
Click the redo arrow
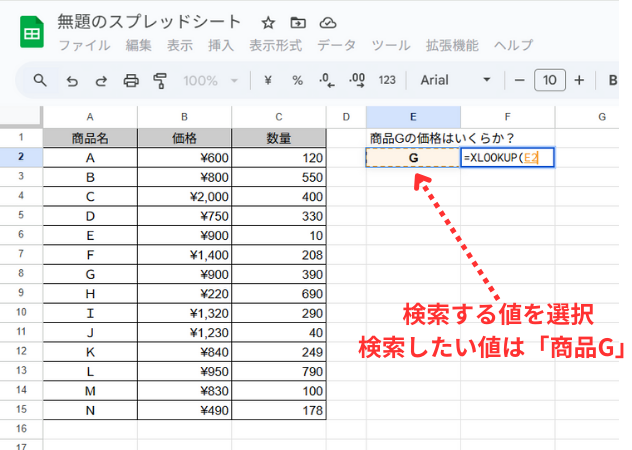coord(101,80)
